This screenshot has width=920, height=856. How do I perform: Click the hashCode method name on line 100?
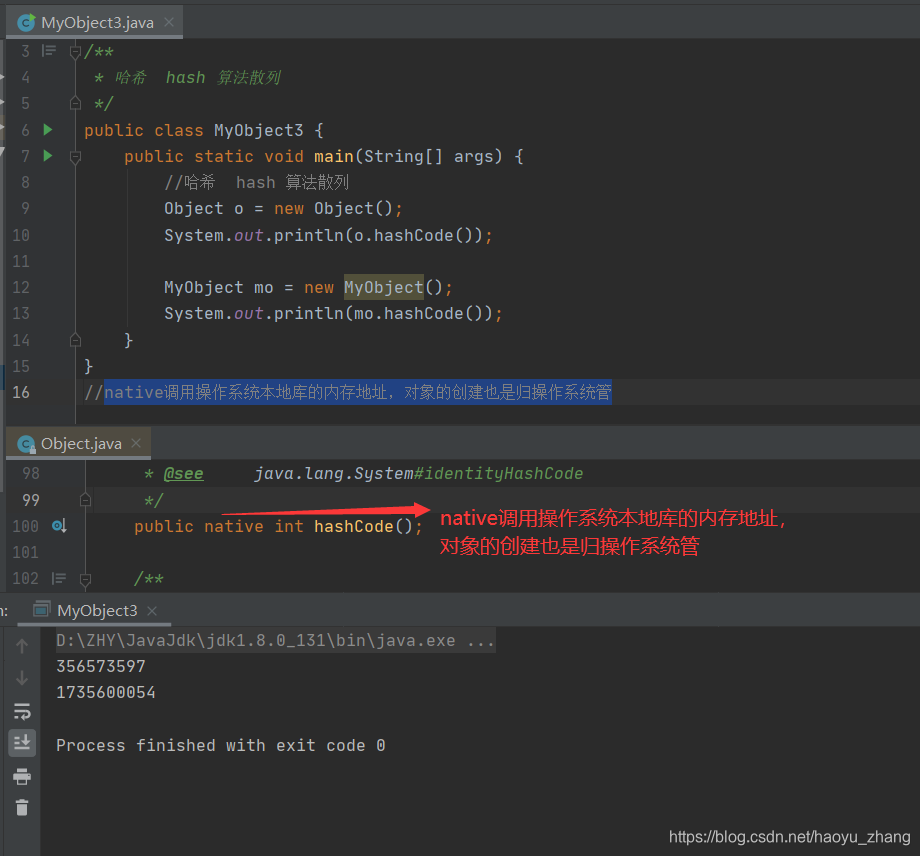tap(353, 526)
